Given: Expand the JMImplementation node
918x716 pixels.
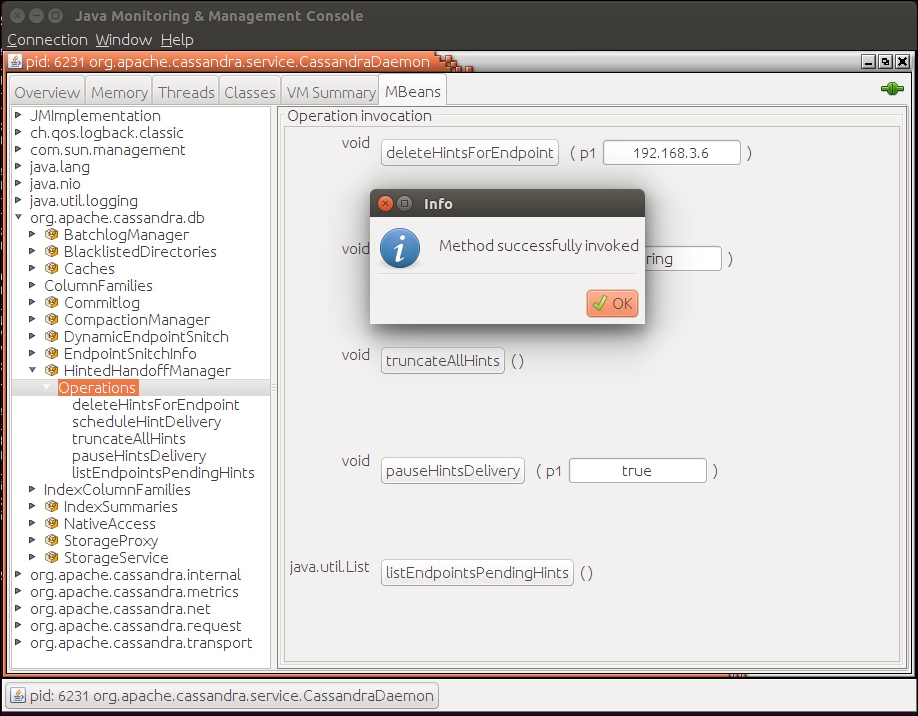Looking at the screenshot, I should (x=18, y=115).
